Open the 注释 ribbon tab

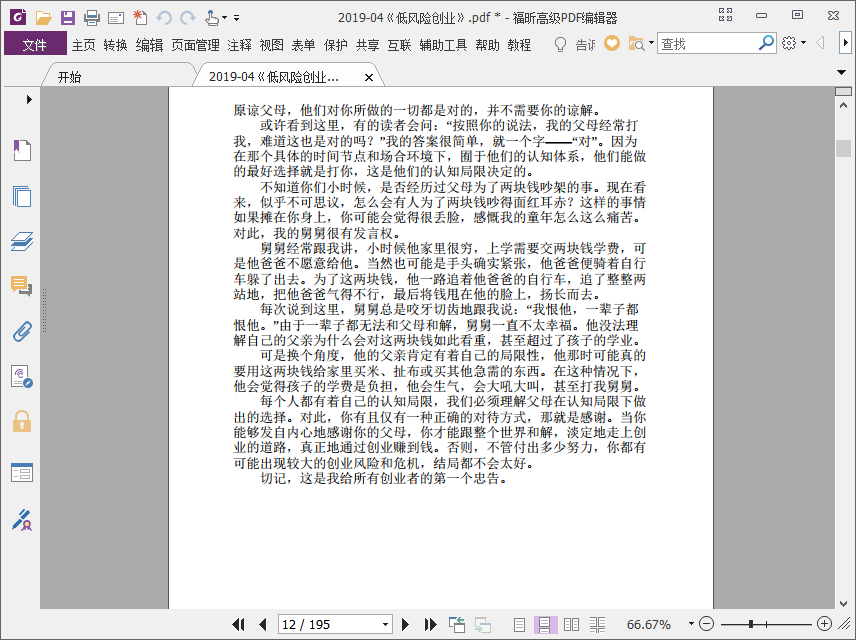pos(239,45)
